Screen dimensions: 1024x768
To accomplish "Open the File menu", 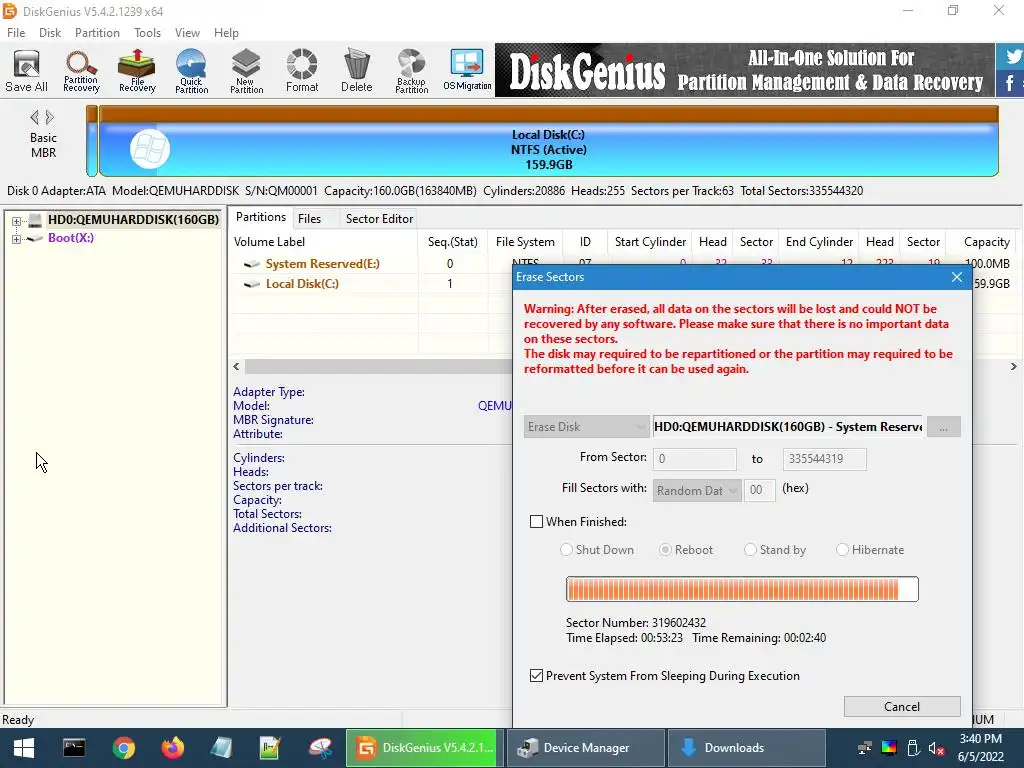I will click(16, 33).
